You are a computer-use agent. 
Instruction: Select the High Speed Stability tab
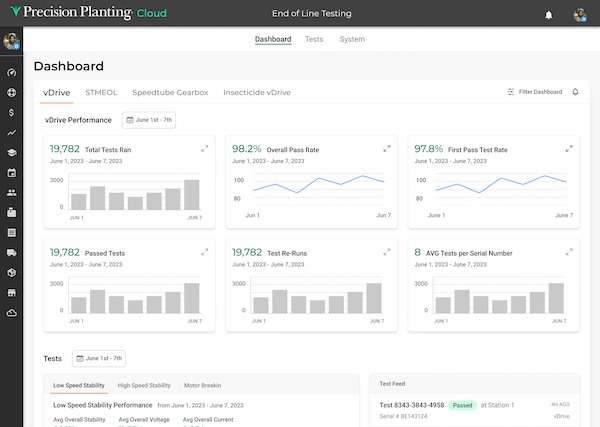144,385
